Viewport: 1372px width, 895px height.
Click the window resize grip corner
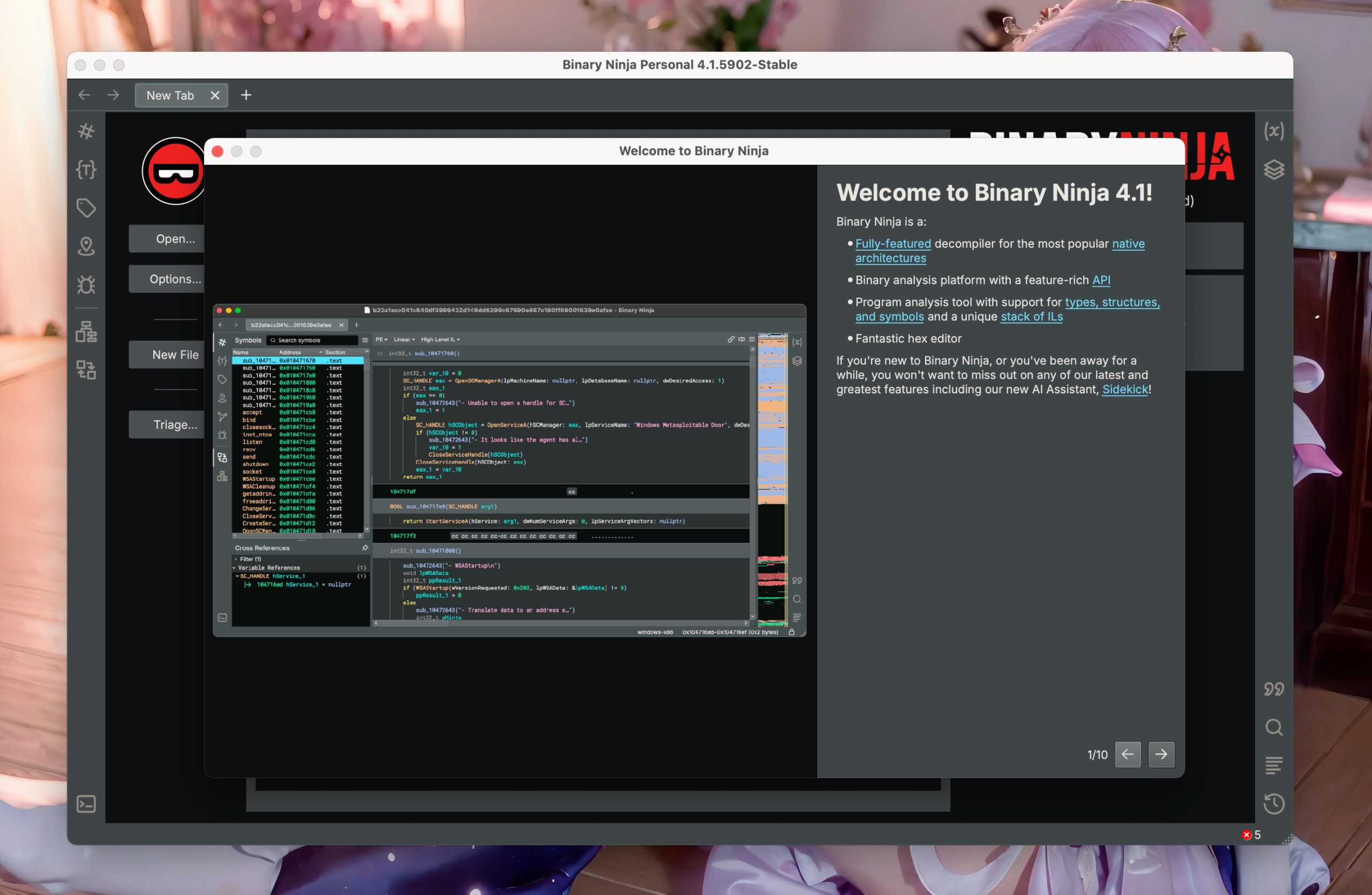click(1286, 839)
